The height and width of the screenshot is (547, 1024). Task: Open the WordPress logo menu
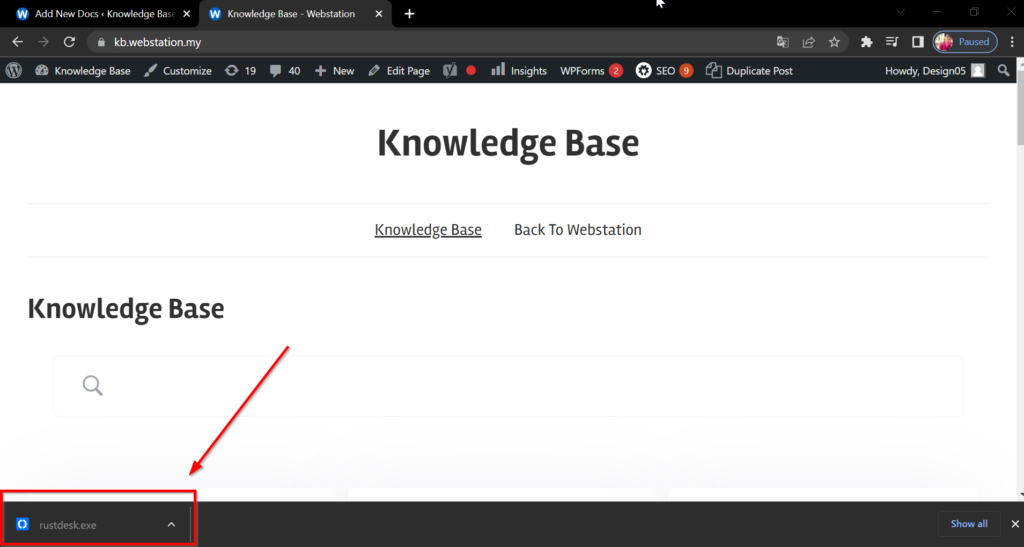point(14,70)
